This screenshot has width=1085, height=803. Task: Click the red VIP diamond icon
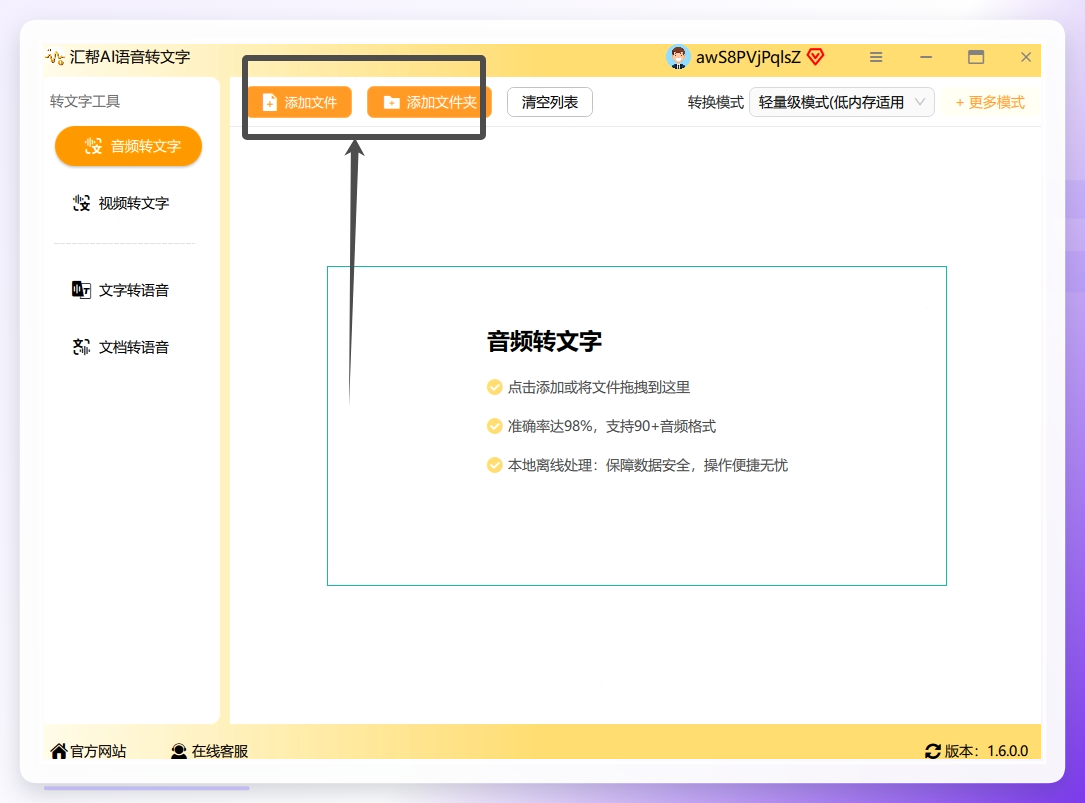coord(816,56)
